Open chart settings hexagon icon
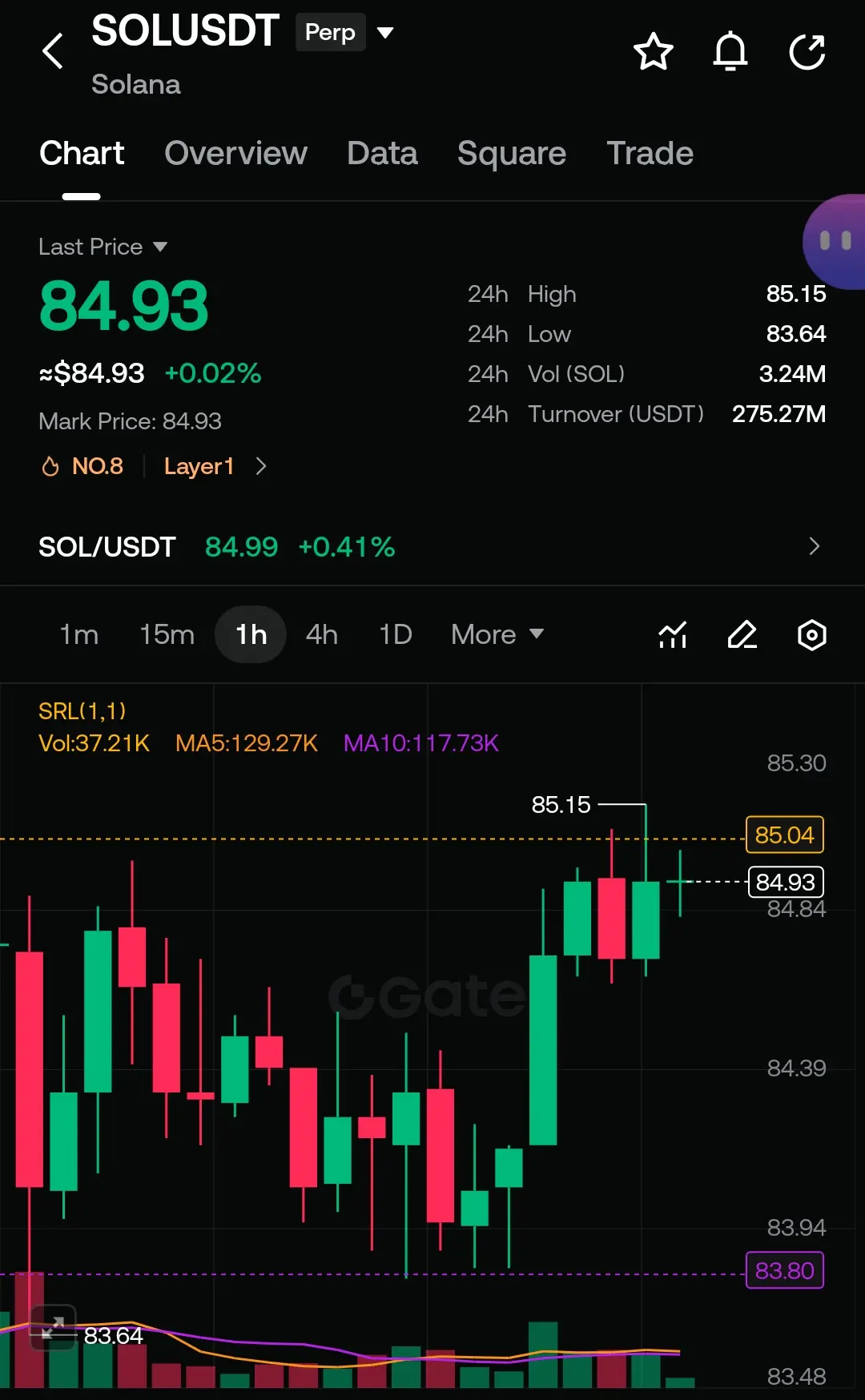The height and width of the screenshot is (1400, 865). (x=812, y=634)
